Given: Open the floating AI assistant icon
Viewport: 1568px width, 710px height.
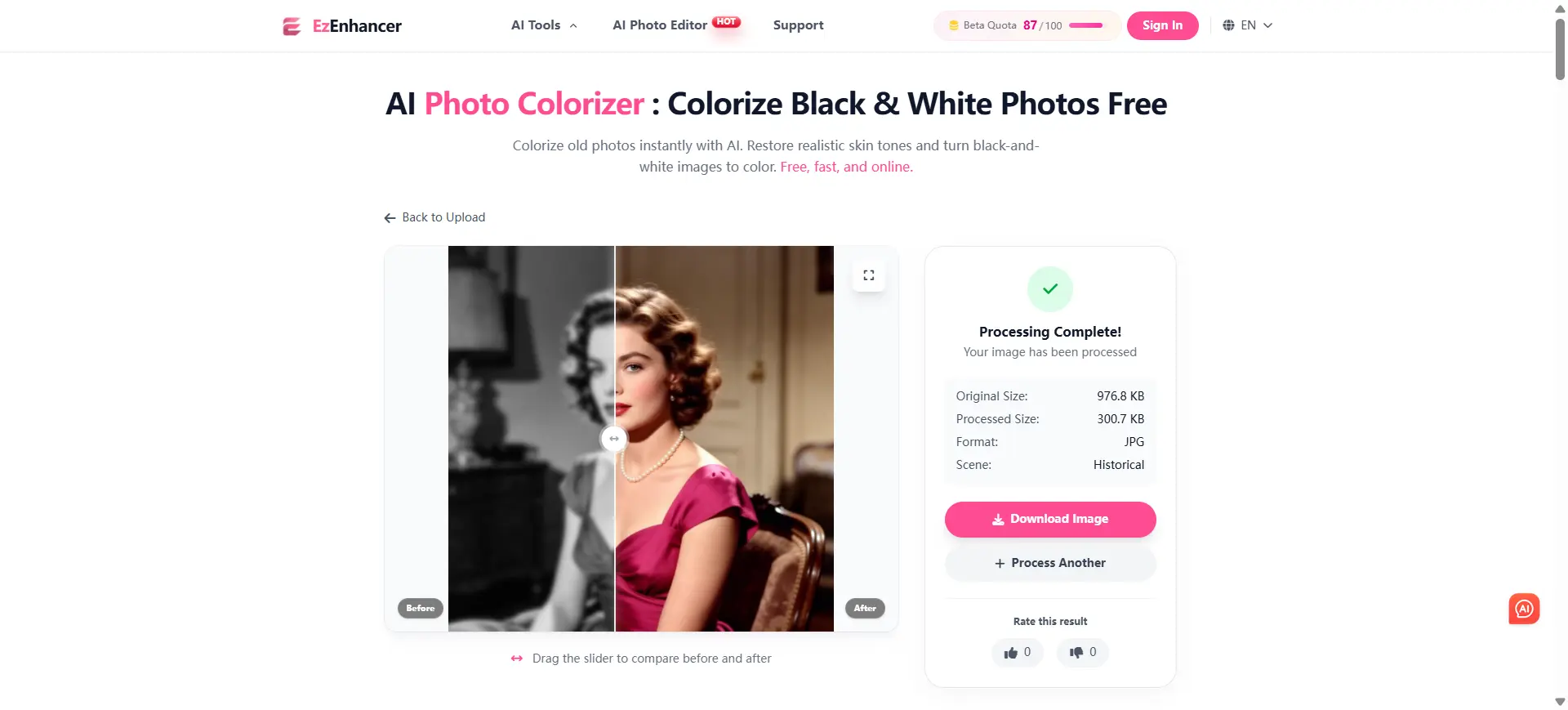Looking at the screenshot, I should tap(1524, 609).
